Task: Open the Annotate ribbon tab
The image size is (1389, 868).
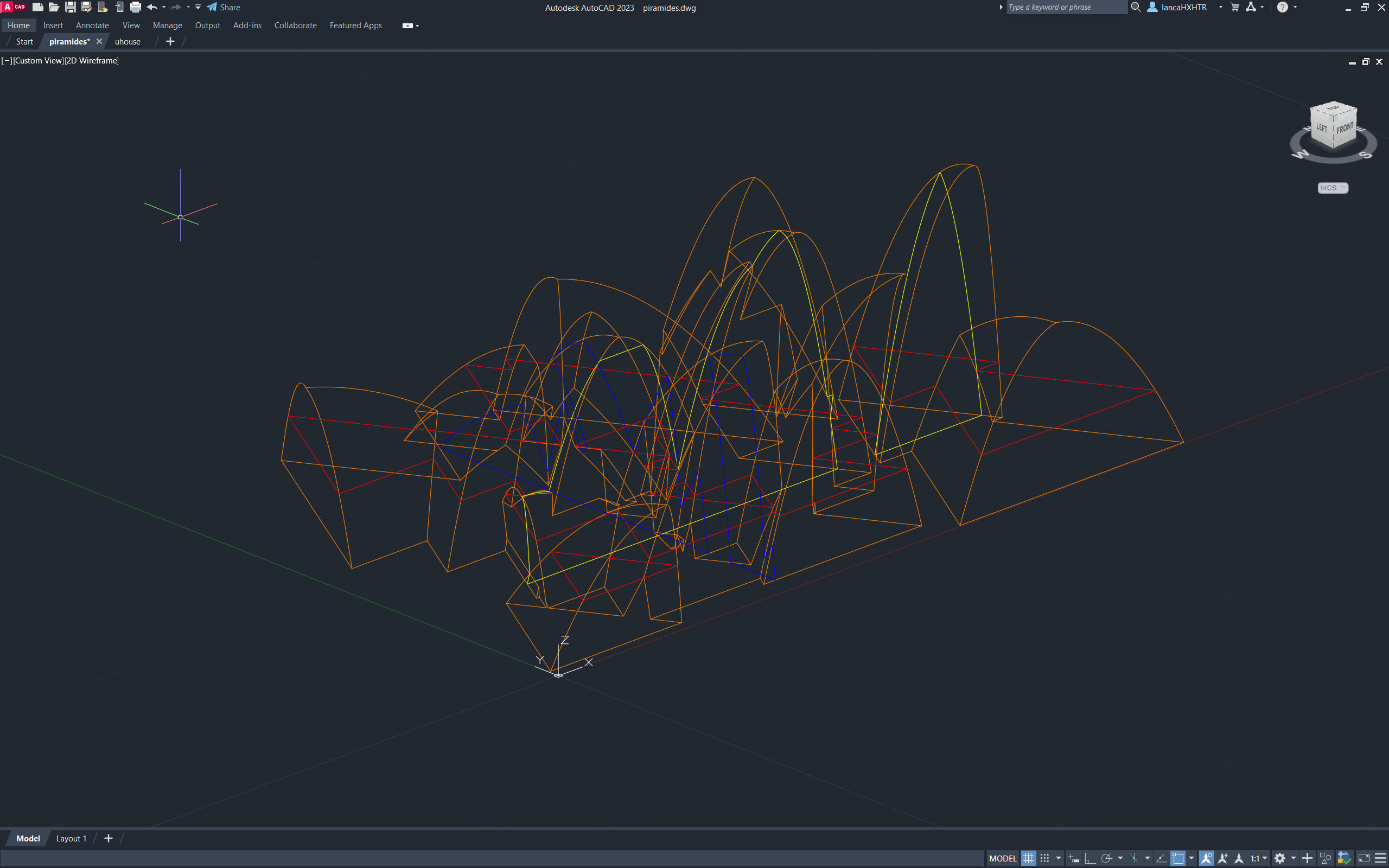Action: pyautogui.click(x=92, y=25)
